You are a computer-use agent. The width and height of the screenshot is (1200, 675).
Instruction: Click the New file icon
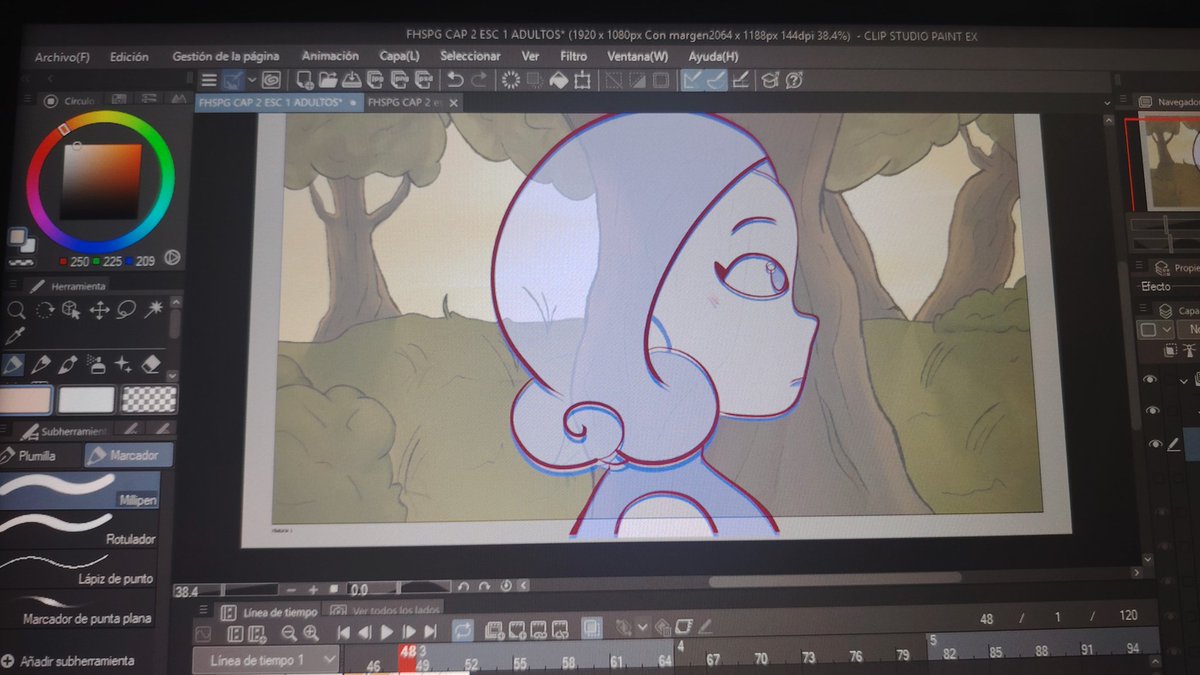[305, 80]
